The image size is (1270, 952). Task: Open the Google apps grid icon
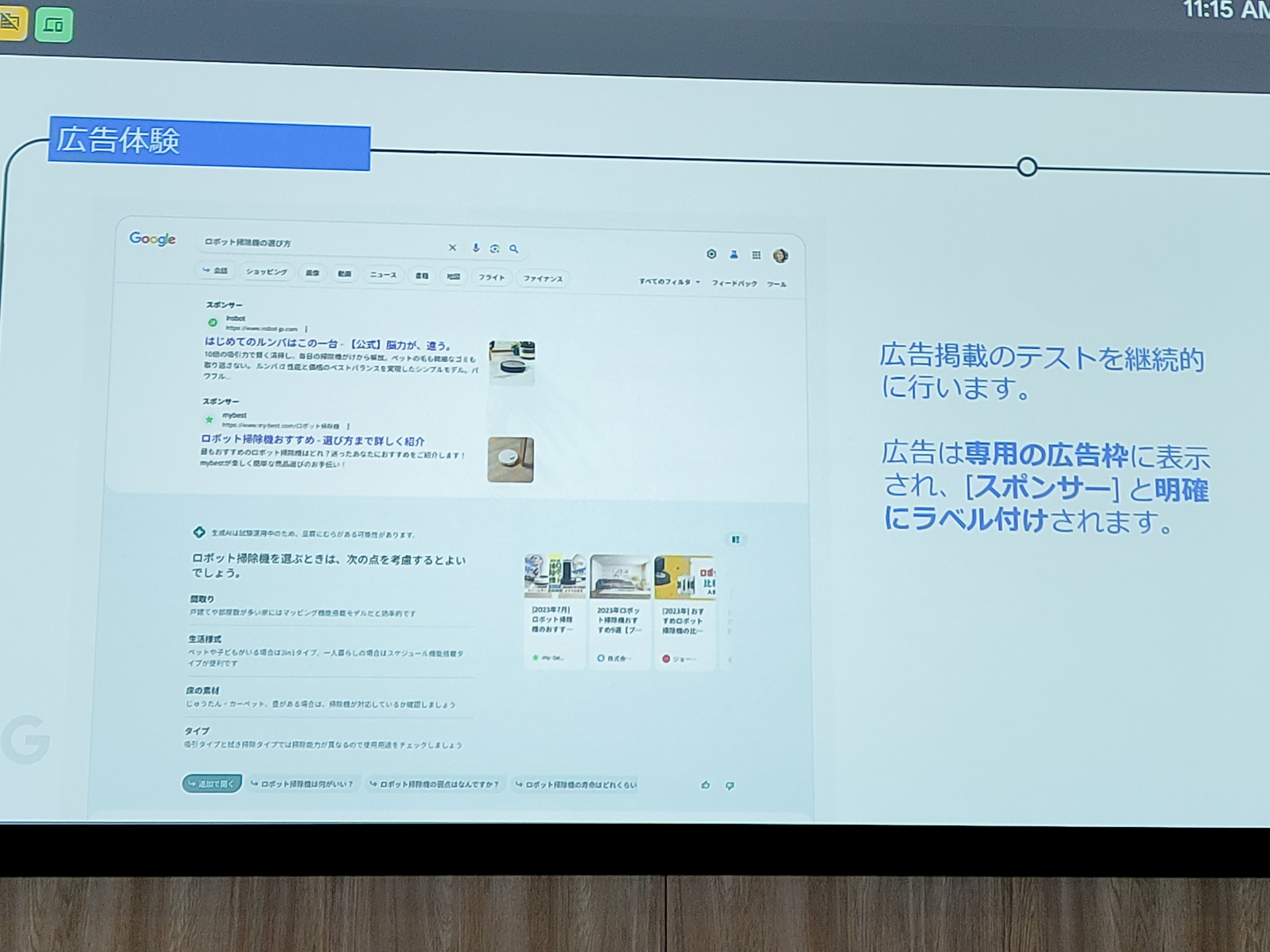tap(756, 255)
